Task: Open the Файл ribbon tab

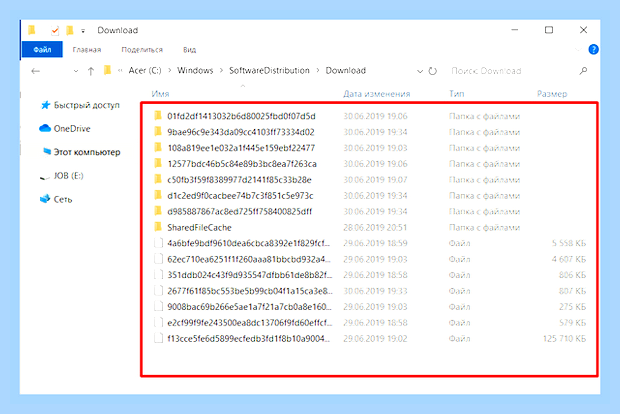Action: (42, 49)
